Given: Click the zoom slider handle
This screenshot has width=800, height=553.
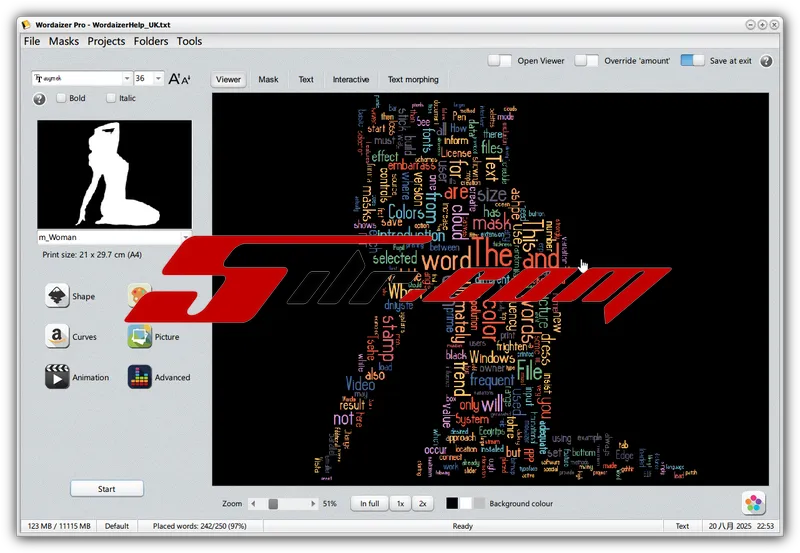Looking at the screenshot, I should click(273, 504).
